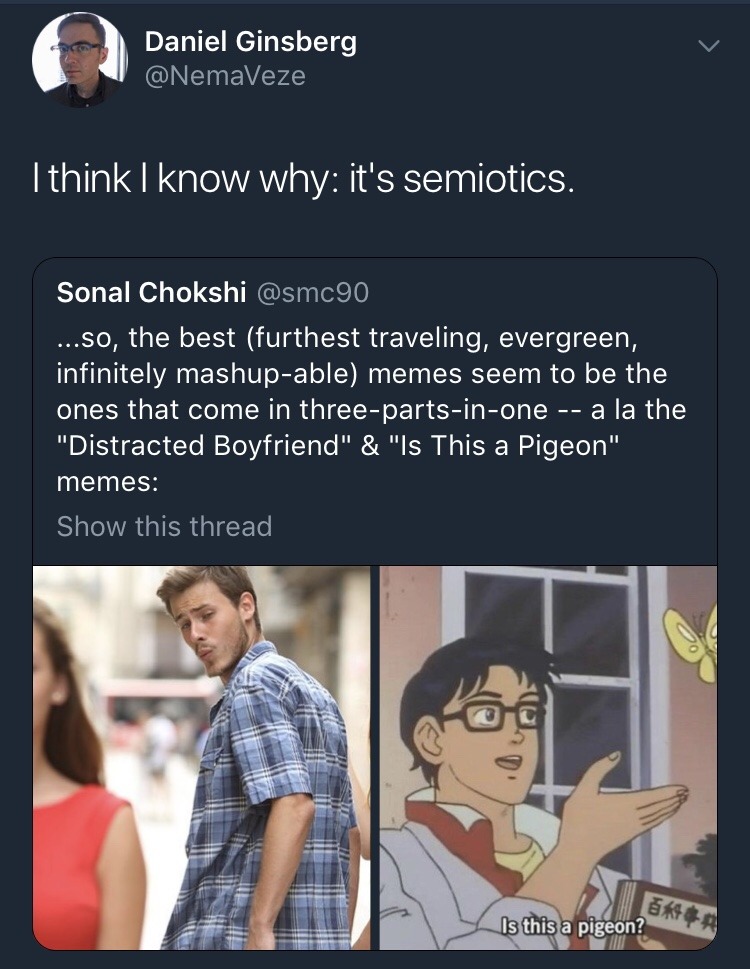Open the Is This a Pigeon image

tap(549, 758)
